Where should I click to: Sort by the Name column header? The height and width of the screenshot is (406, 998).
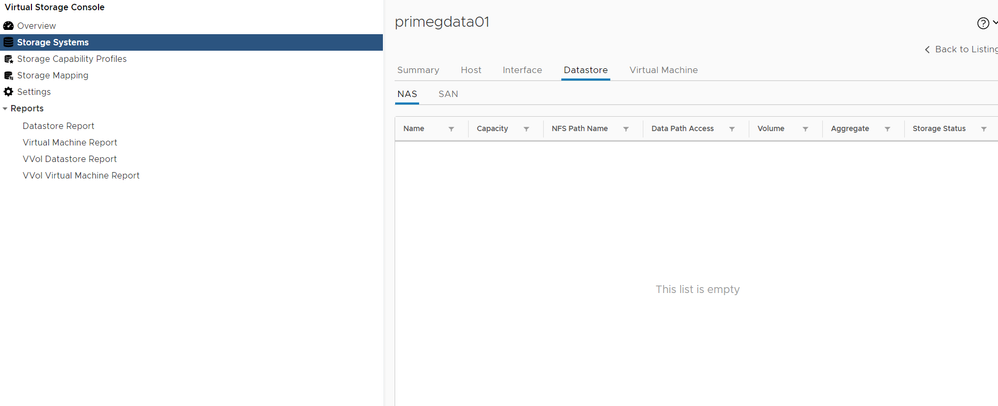tap(414, 129)
